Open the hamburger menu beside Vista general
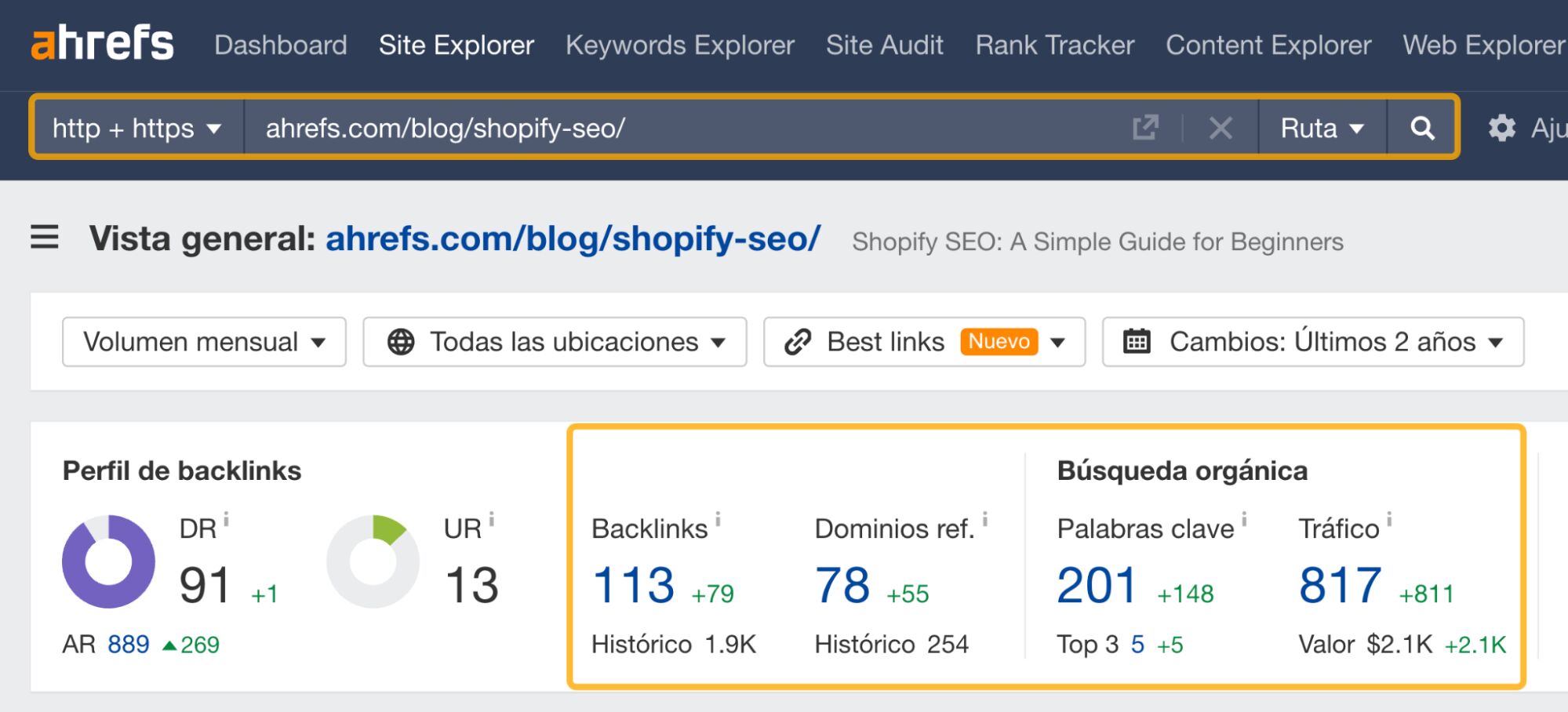This screenshot has height=712, width=1568. [x=45, y=238]
